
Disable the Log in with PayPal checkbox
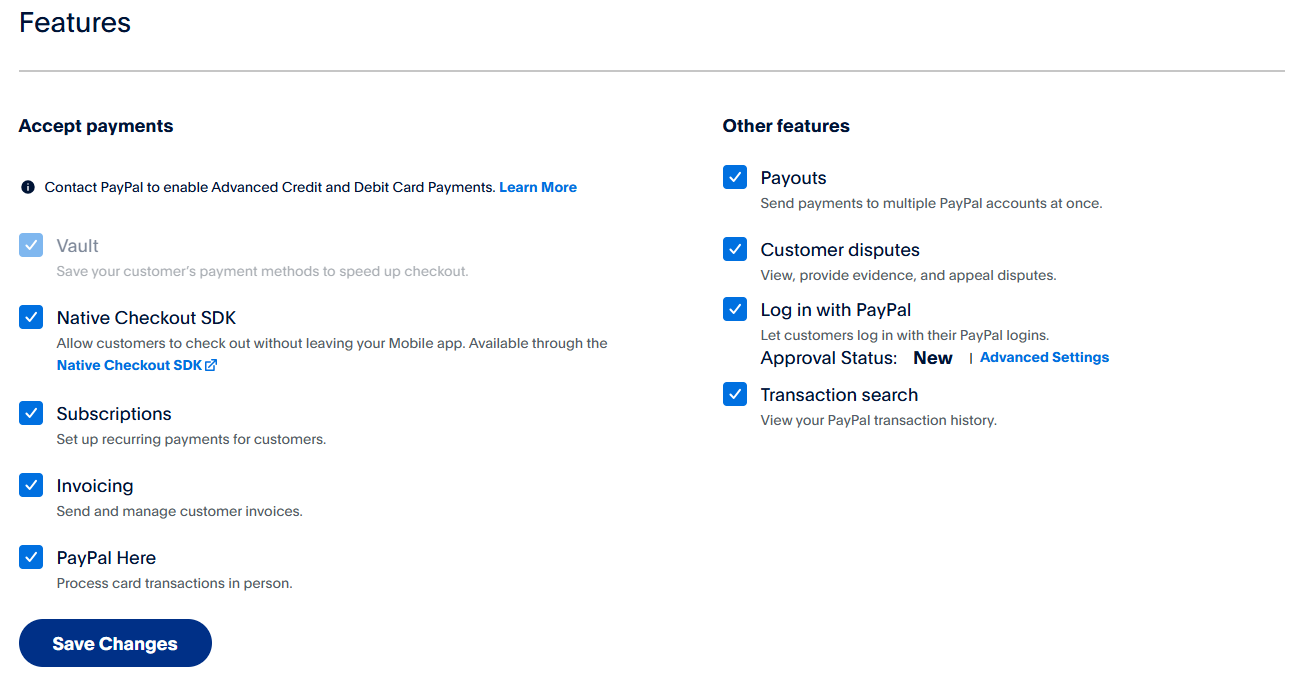tap(735, 309)
